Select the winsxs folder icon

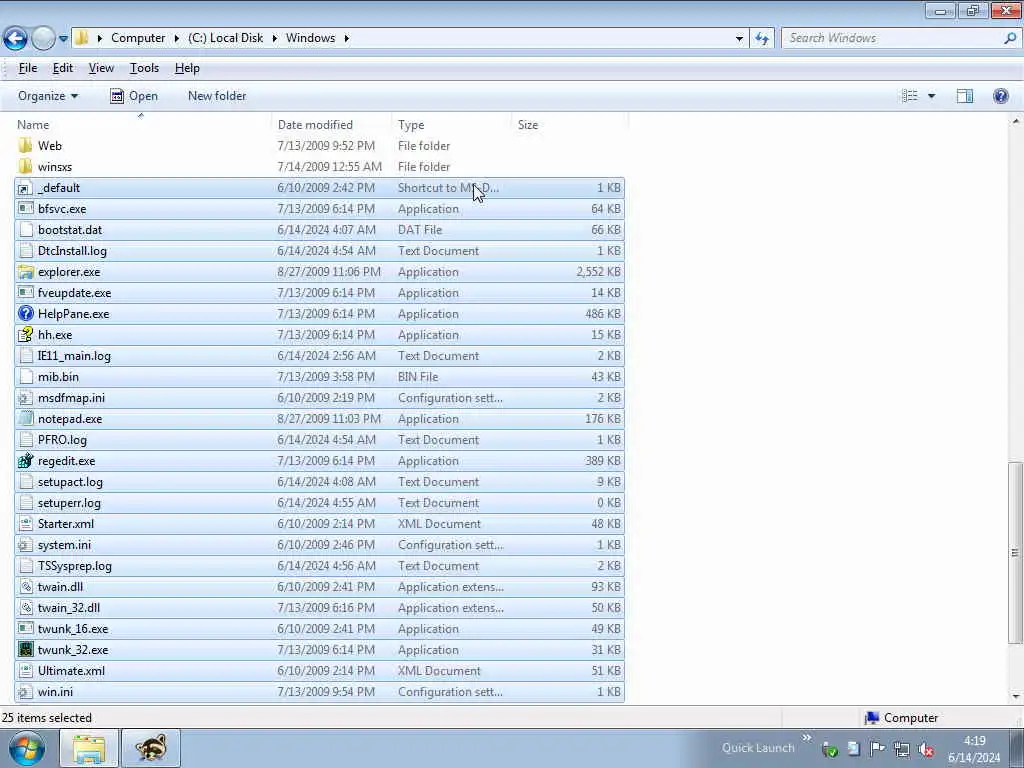[x=25, y=167]
